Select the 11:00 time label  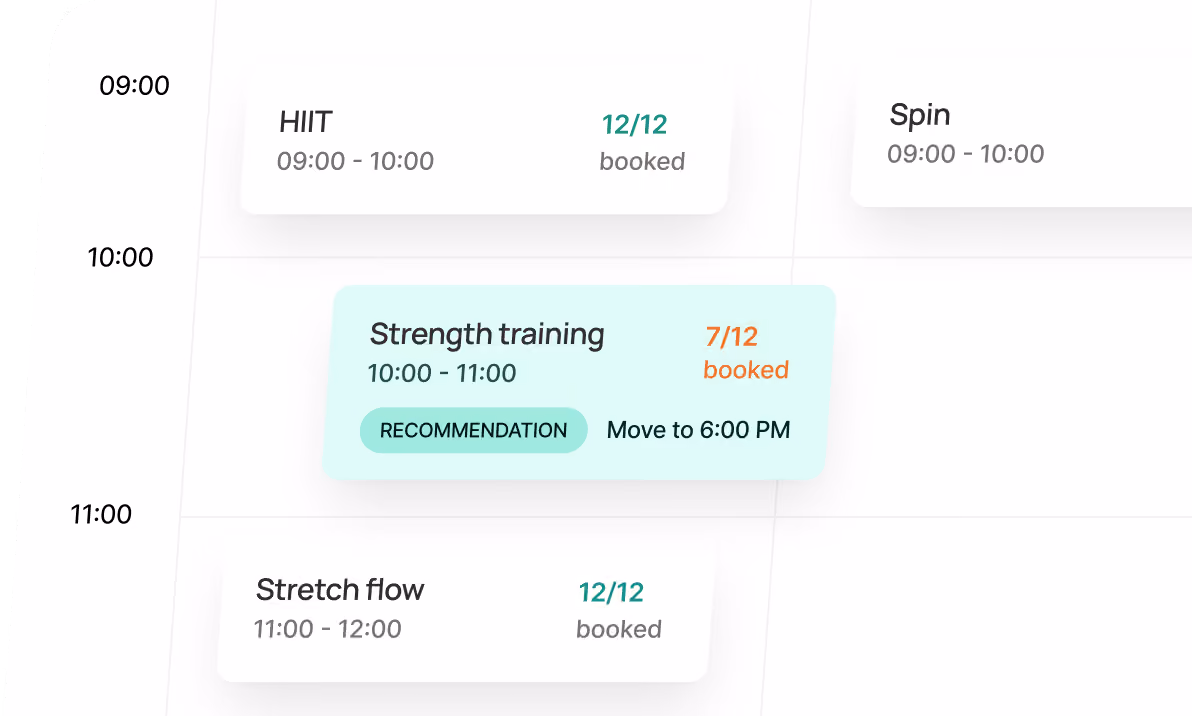click(x=101, y=515)
